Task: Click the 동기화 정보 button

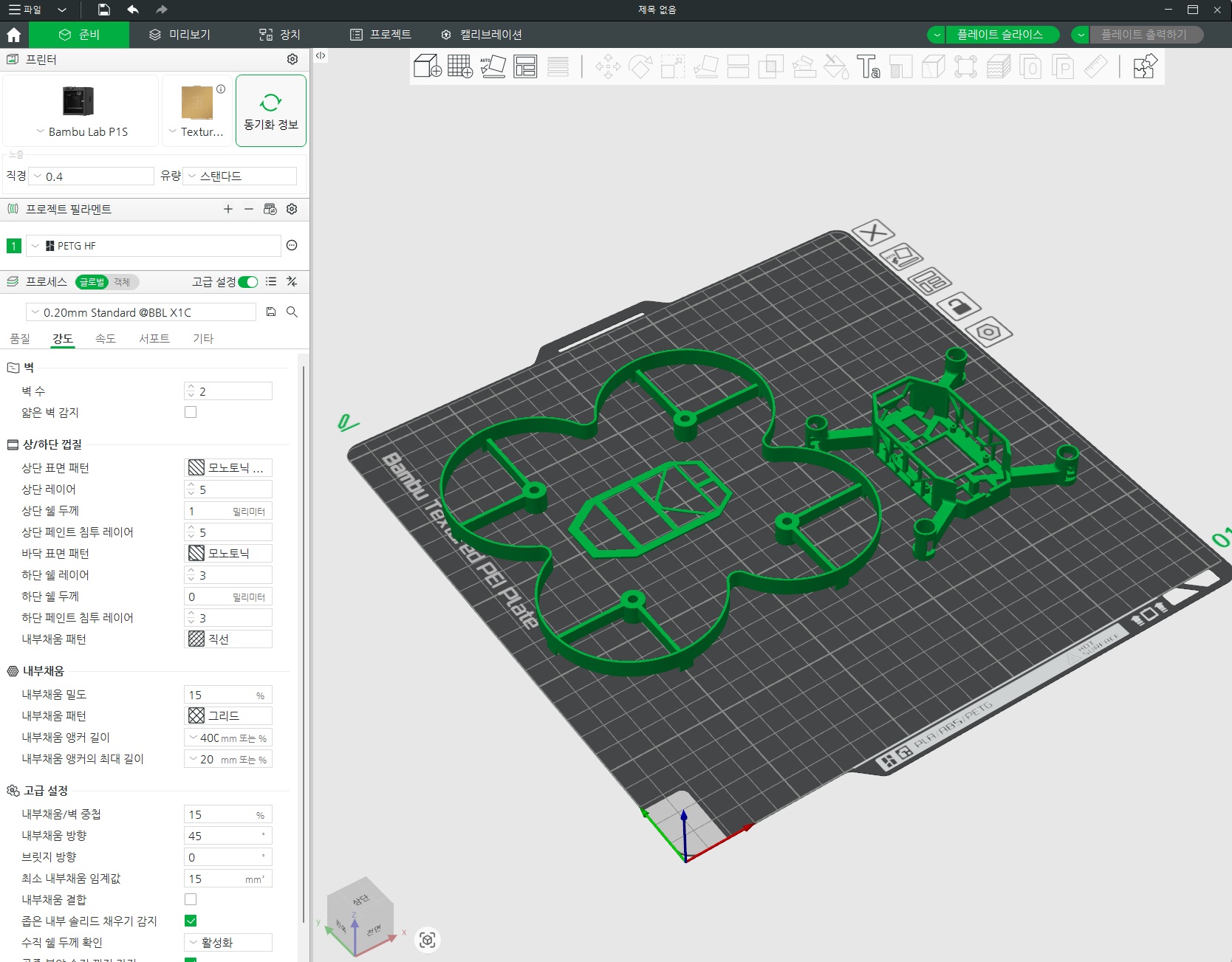Action: (271, 111)
